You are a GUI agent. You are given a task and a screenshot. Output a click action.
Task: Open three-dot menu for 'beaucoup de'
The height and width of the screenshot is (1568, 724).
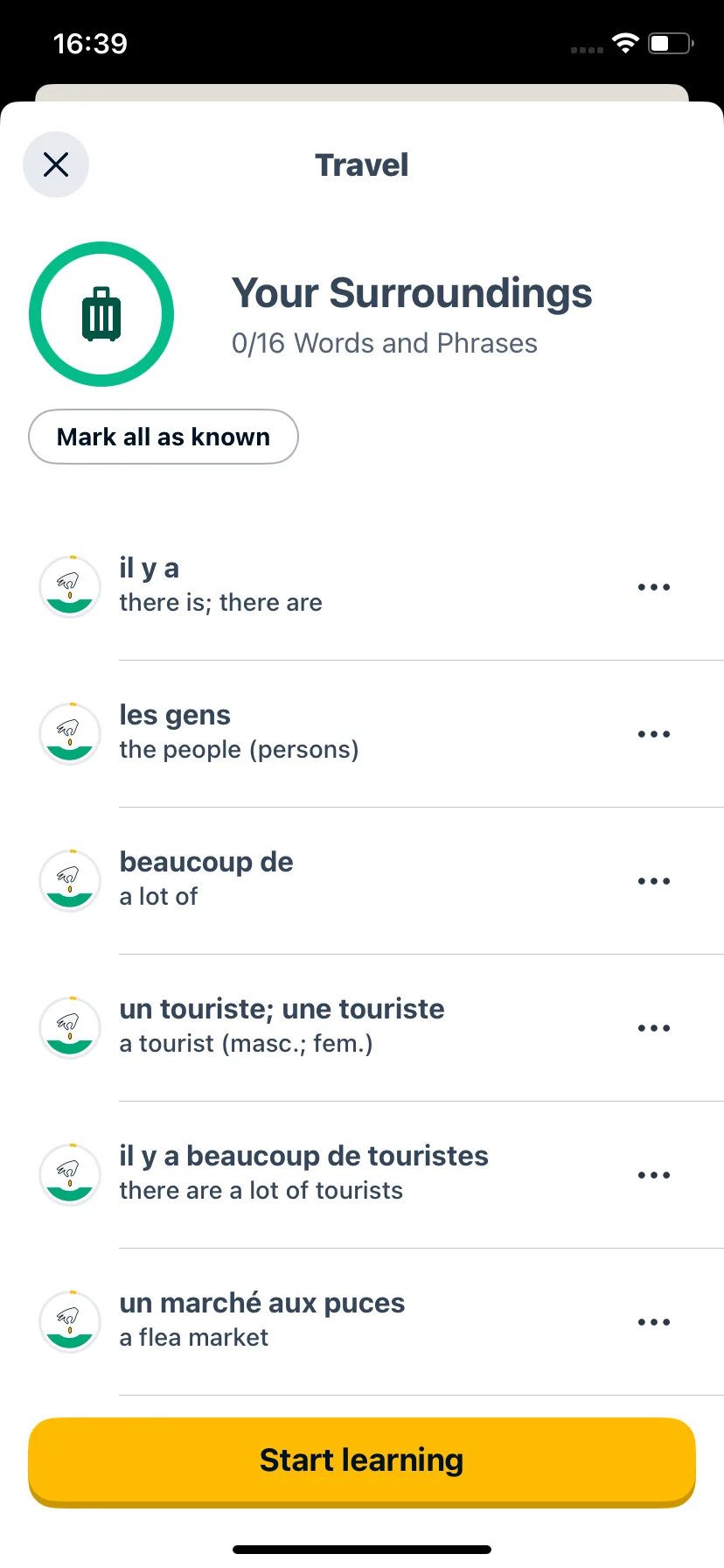(654, 881)
